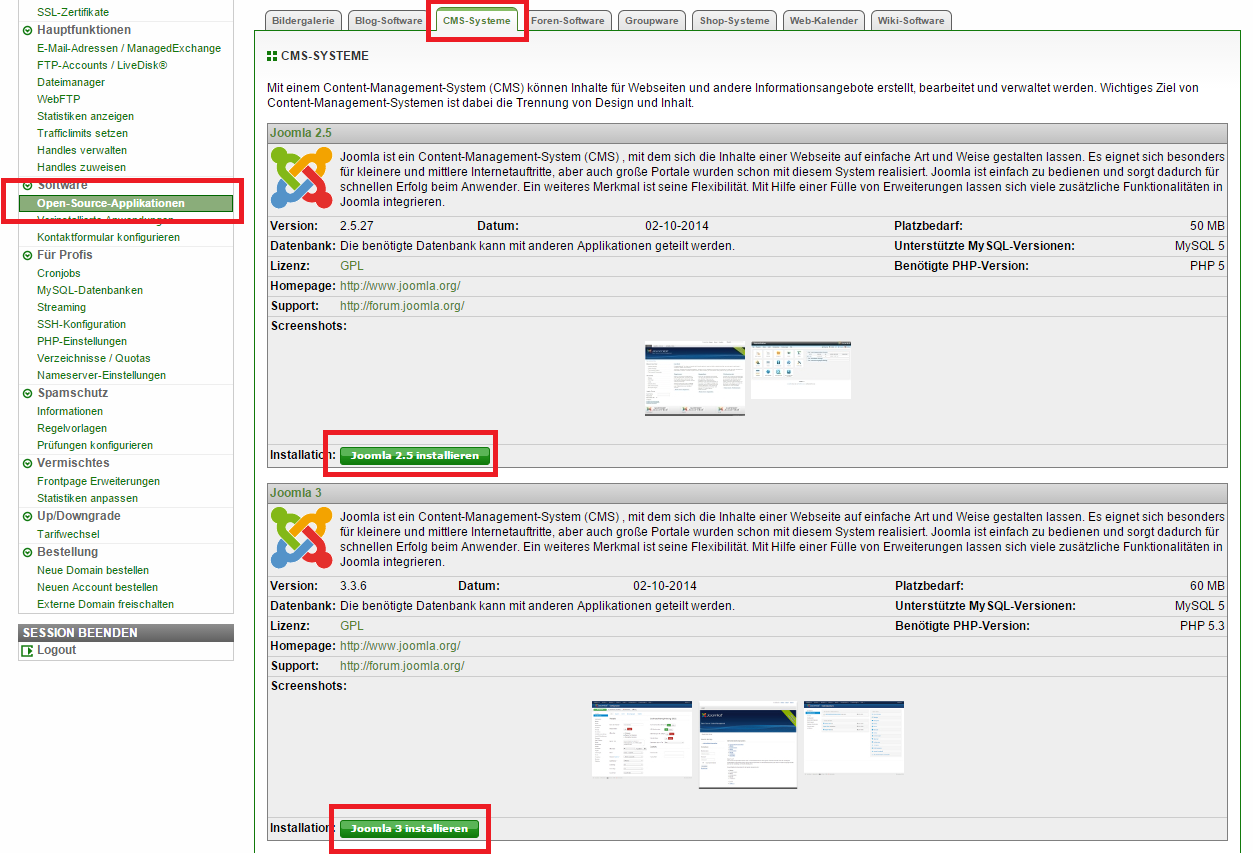
Task: Click the GPL license link for Joomla 3
Action: 352,626
